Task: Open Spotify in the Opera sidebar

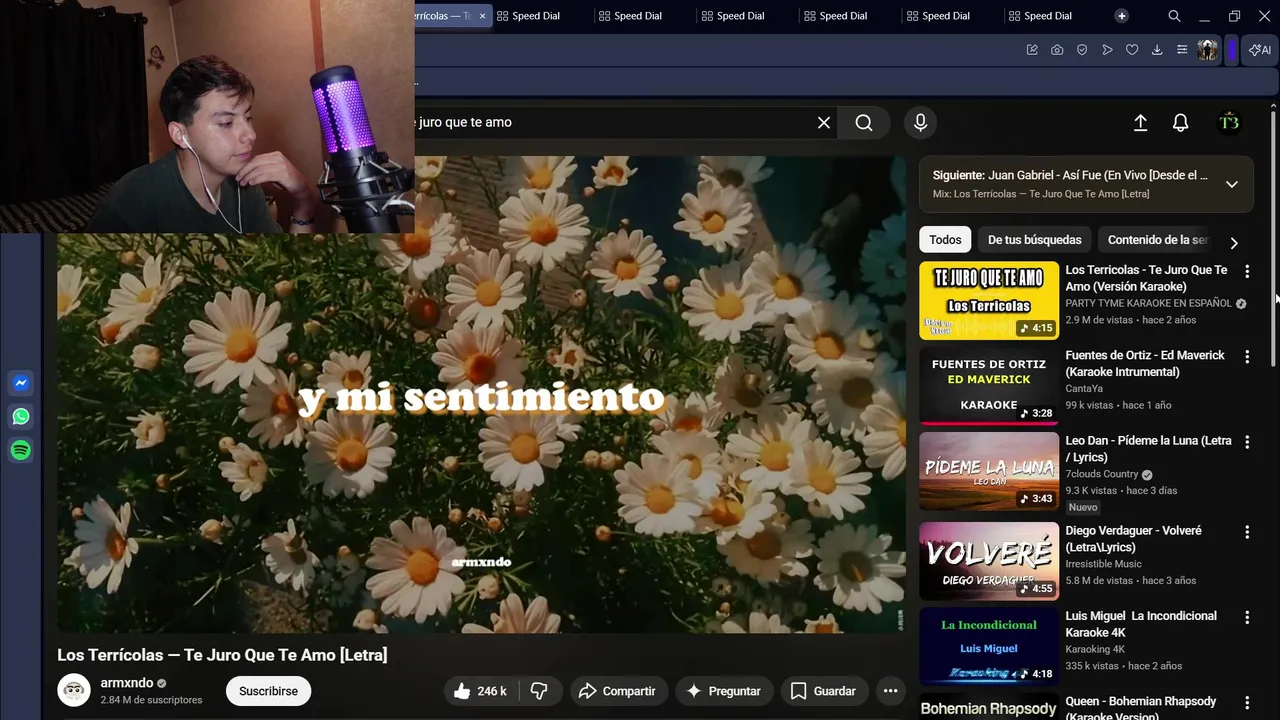Action: tap(20, 451)
